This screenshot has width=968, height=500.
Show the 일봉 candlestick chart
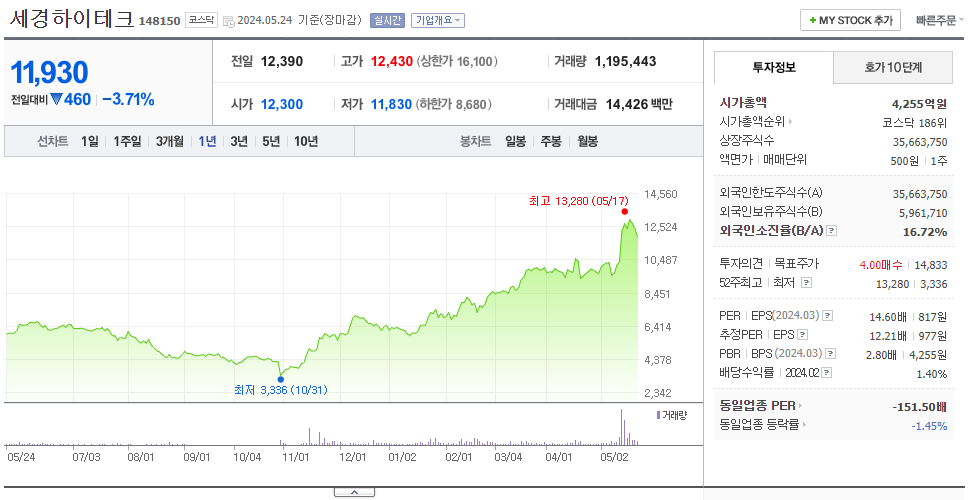[x=515, y=141]
